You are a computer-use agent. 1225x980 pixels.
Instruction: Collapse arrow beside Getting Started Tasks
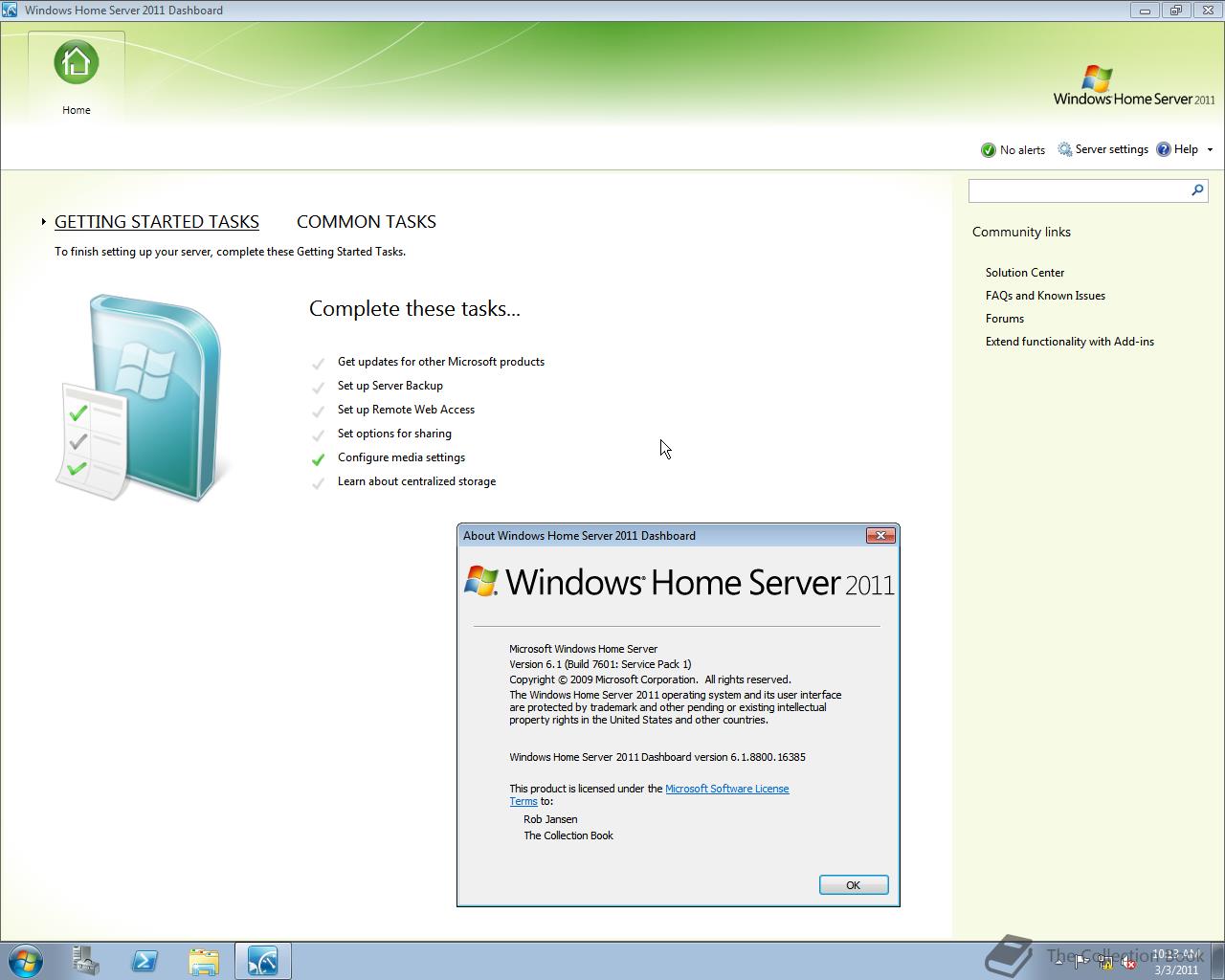tap(44, 222)
